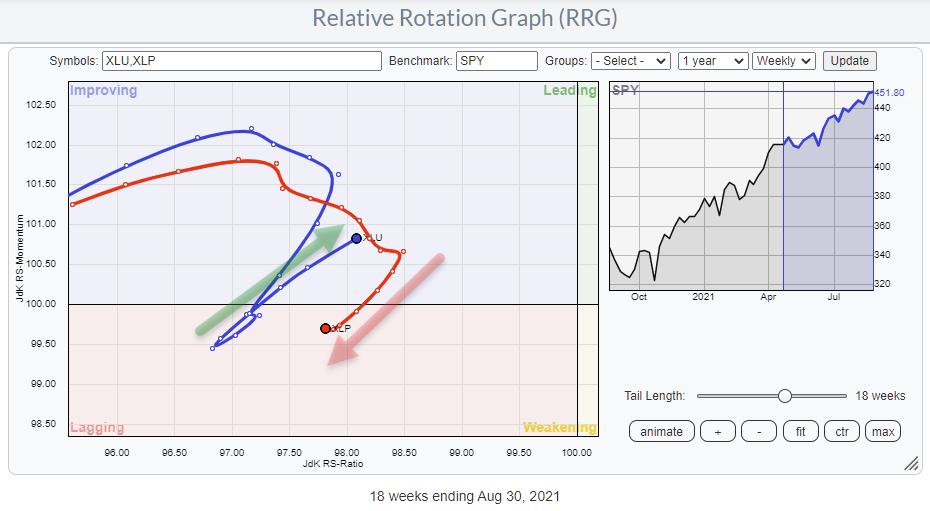This screenshot has width=930, height=511.
Task: Click the animate button
Action: pyautogui.click(x=662, y=431)
